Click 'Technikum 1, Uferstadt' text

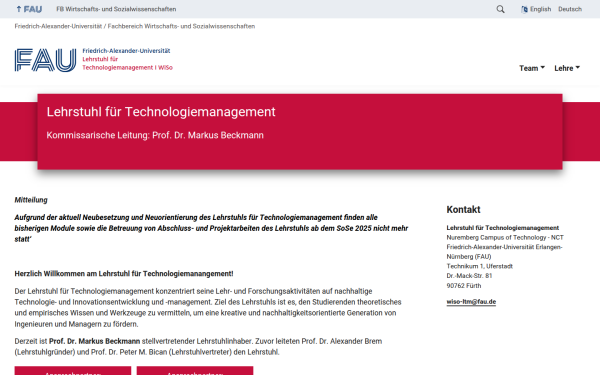pyautogui.click(x=479, y=266)
